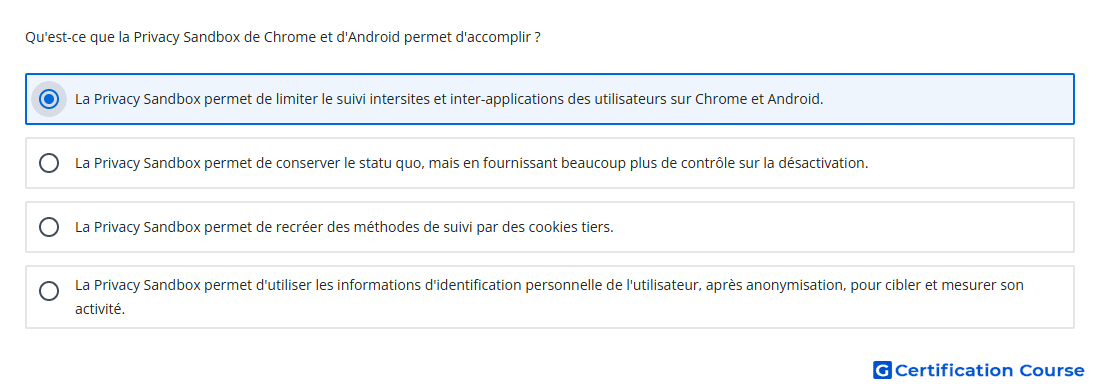Click the answer text about suivi intersites et inter-applications
Viewport: 1100px width, 389px height.
point(449,100)
